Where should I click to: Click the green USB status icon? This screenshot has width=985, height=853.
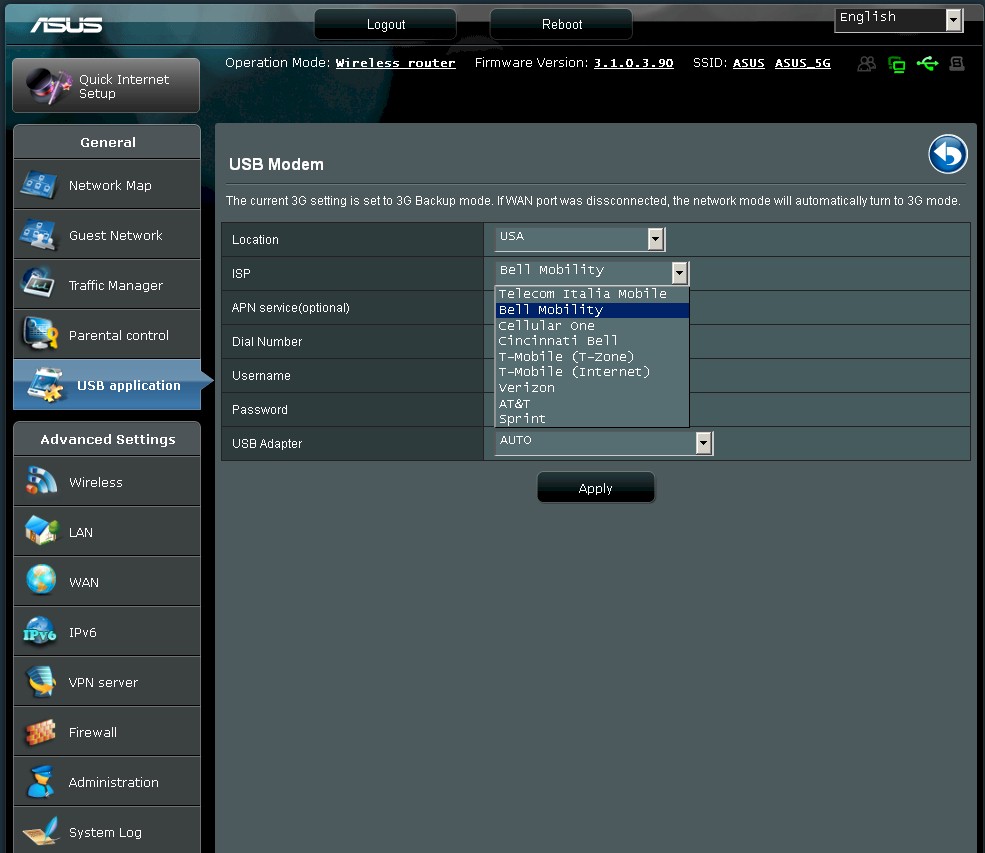point(927,63)
